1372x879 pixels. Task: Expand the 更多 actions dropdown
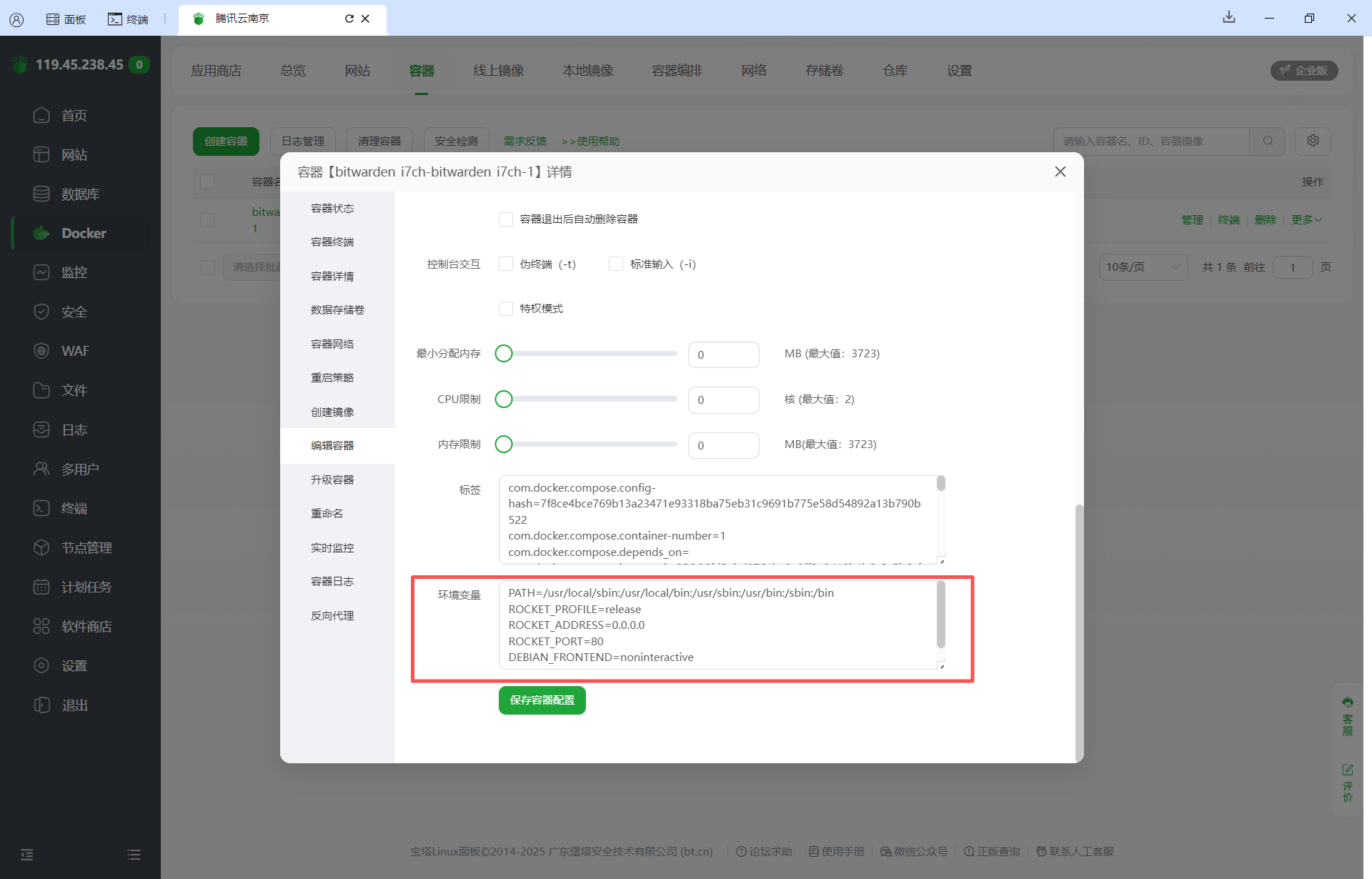[1306, 219]
